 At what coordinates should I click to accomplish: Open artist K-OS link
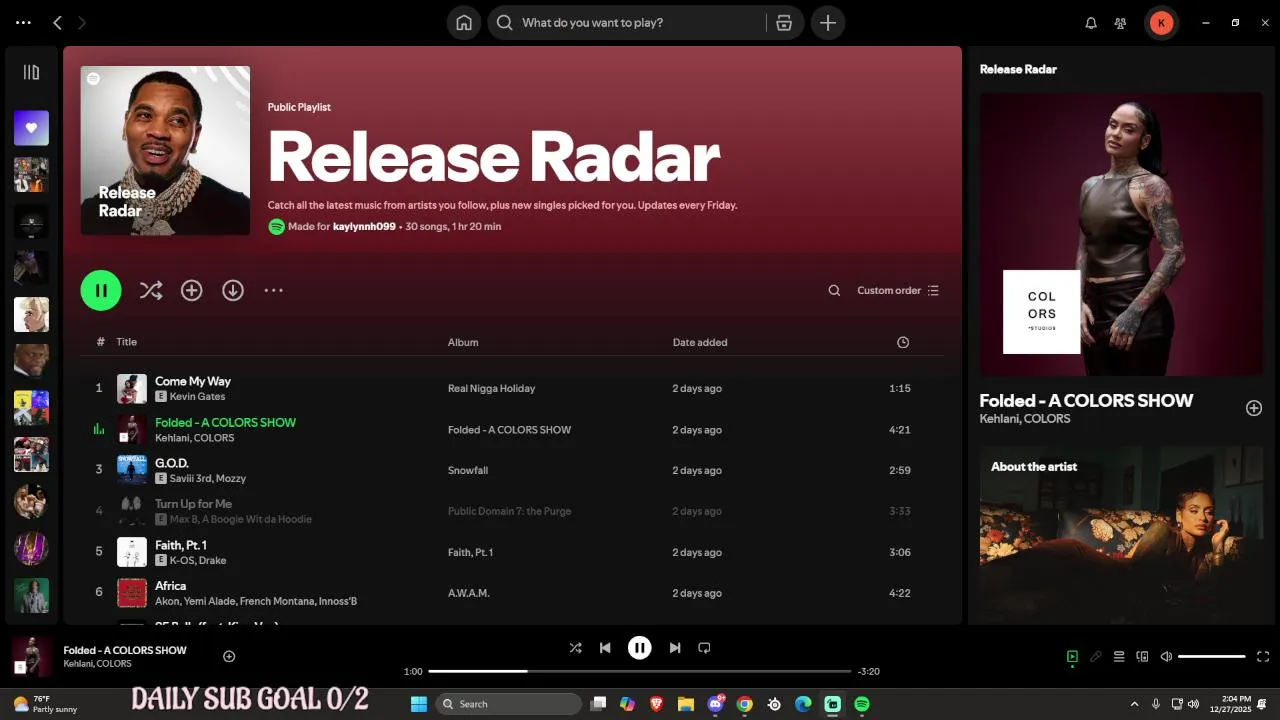tap(182, 560)
